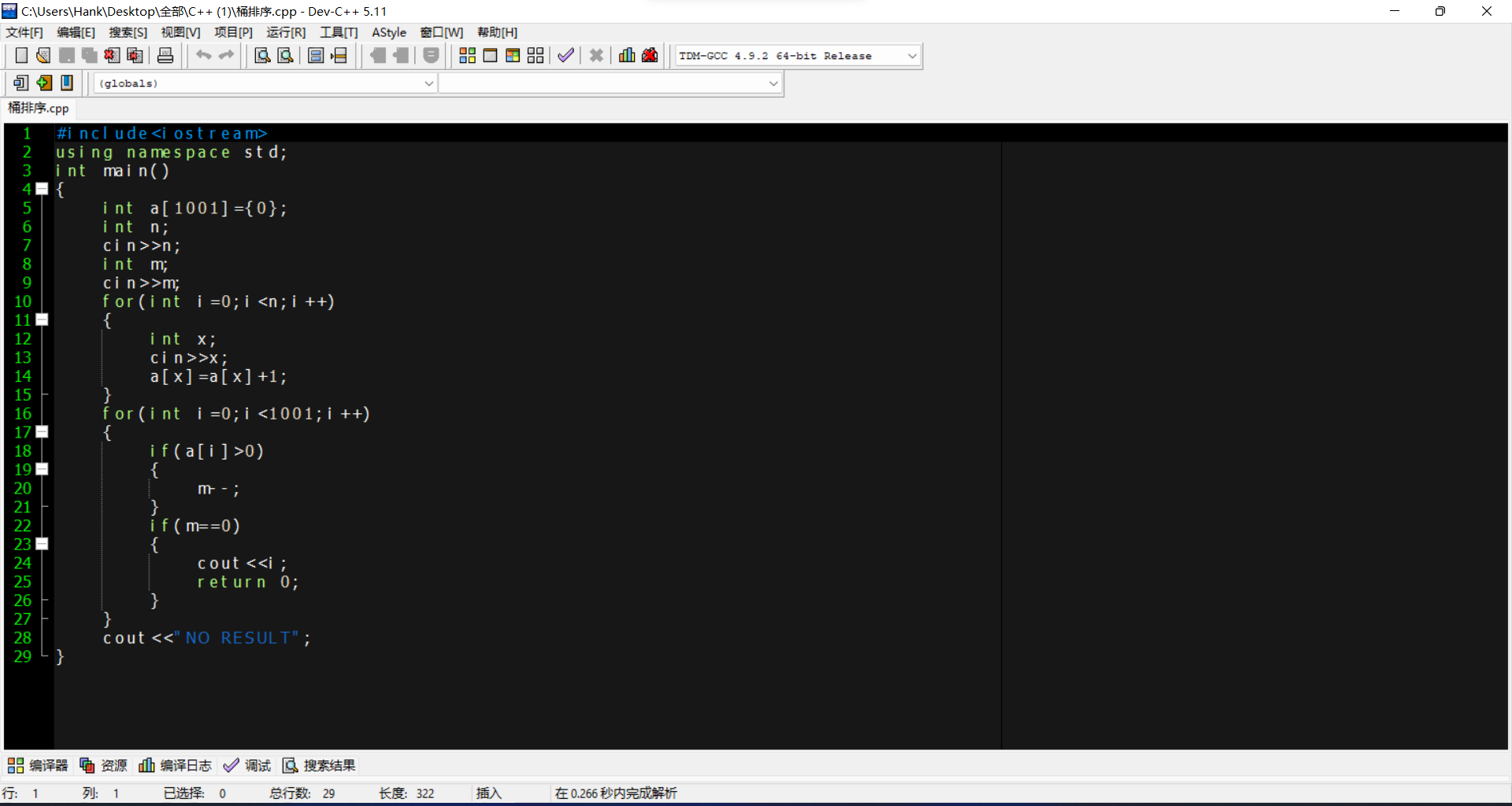Open the 编辑[E] menu
Image resolution: width=1512 pixels, height=806 pixels.
coord(76,32)
